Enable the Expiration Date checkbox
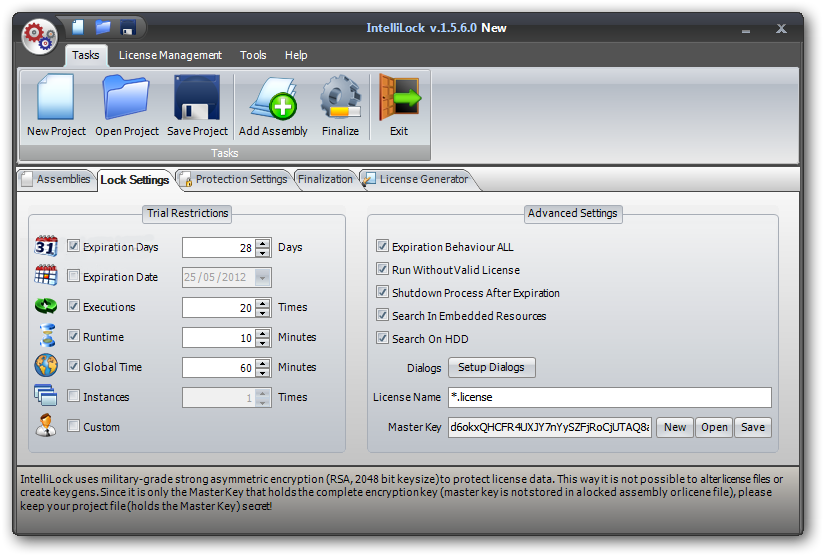 pyautogui.click(x=73, y=276)
